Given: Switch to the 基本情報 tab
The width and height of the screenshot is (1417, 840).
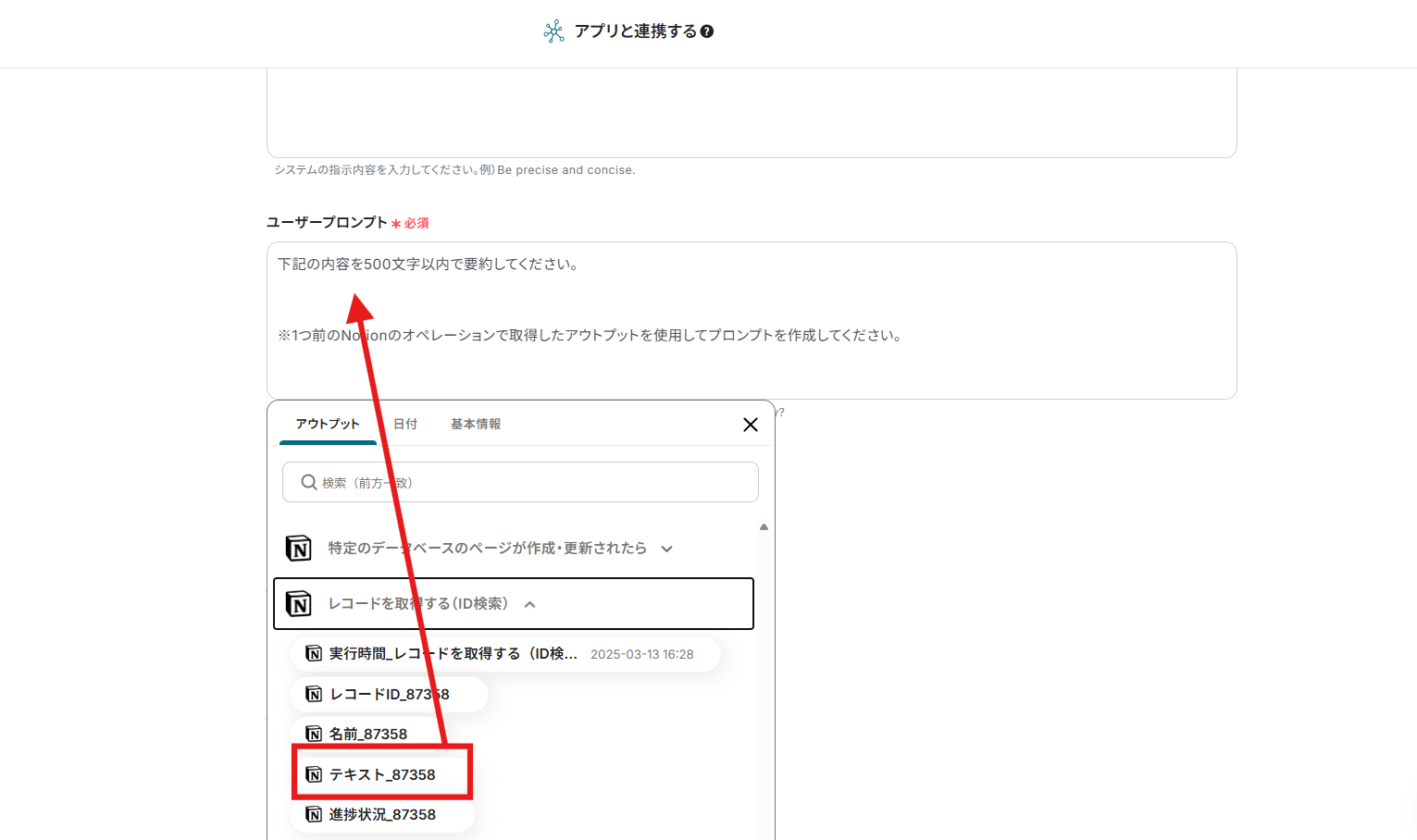Looking at the screenshot, I should (476, 424).
